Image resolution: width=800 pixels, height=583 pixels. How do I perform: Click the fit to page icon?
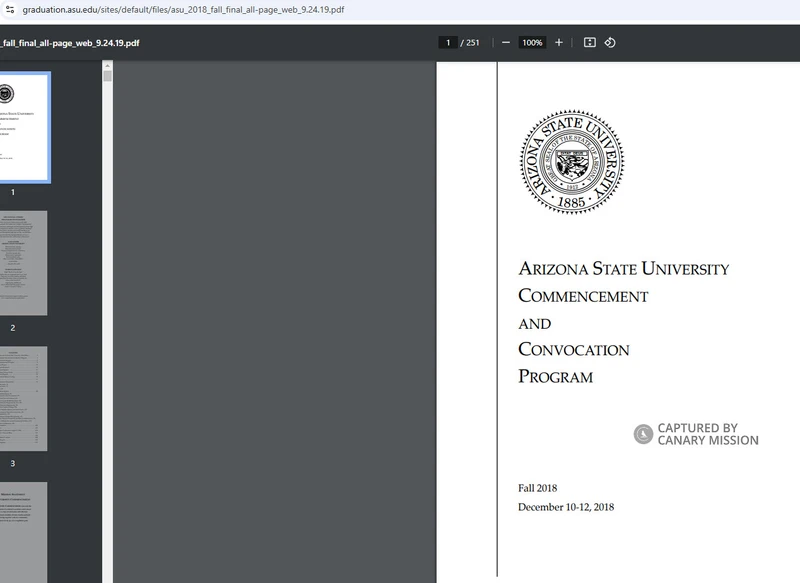(590, 43)
